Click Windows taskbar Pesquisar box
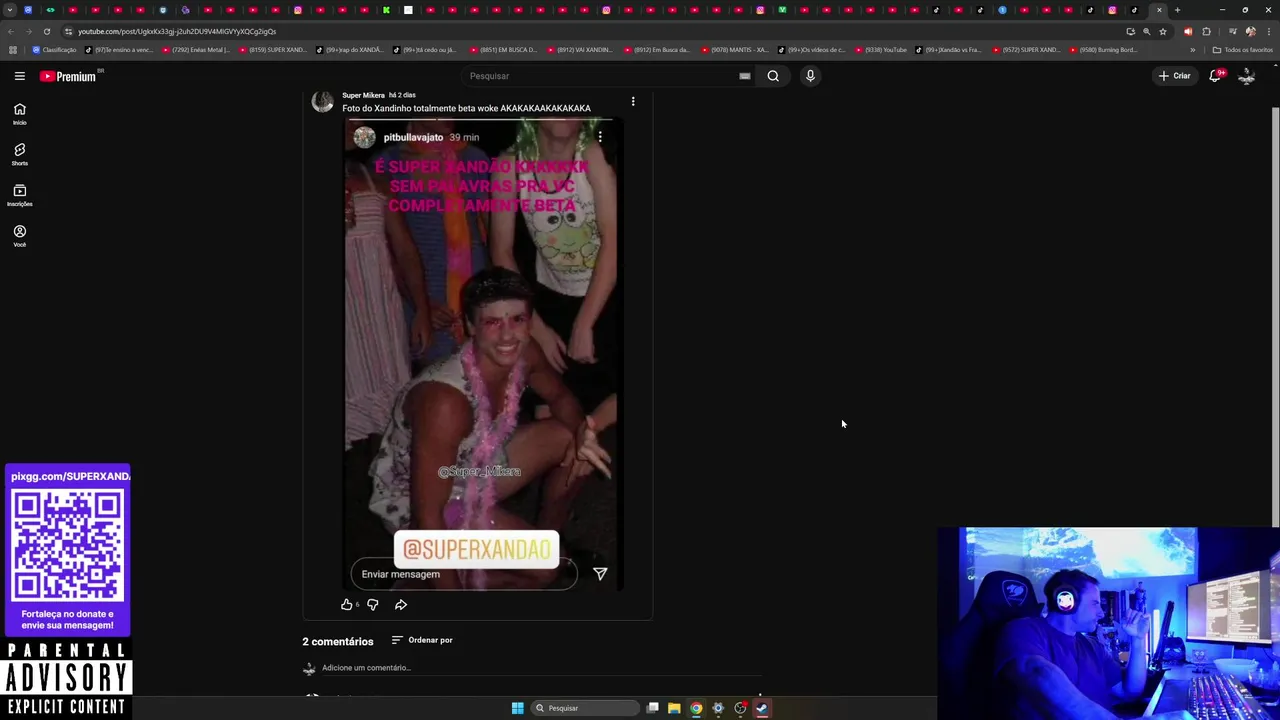 click(x=585, y=708)
